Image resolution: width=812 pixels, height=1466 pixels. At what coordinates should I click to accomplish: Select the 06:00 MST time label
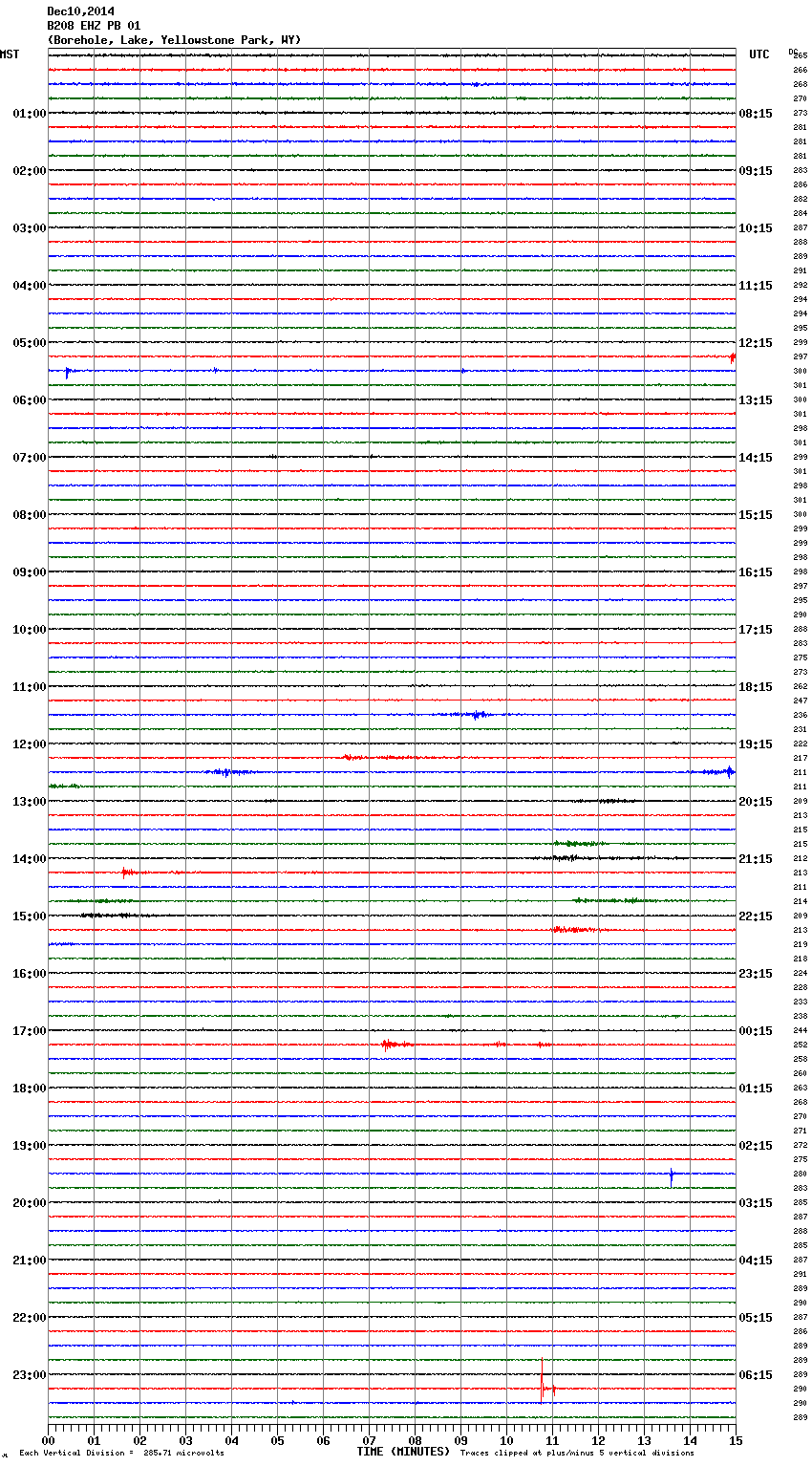pyautogui.click(x=30, y=400)
